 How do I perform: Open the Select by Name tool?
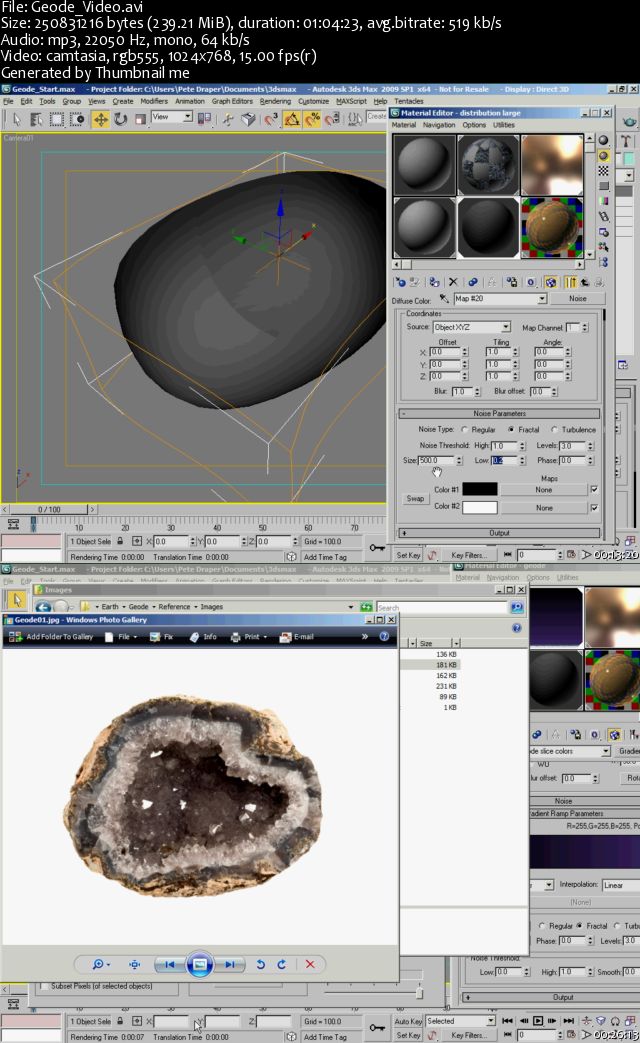pyautogui.click(x=36, y=119)
